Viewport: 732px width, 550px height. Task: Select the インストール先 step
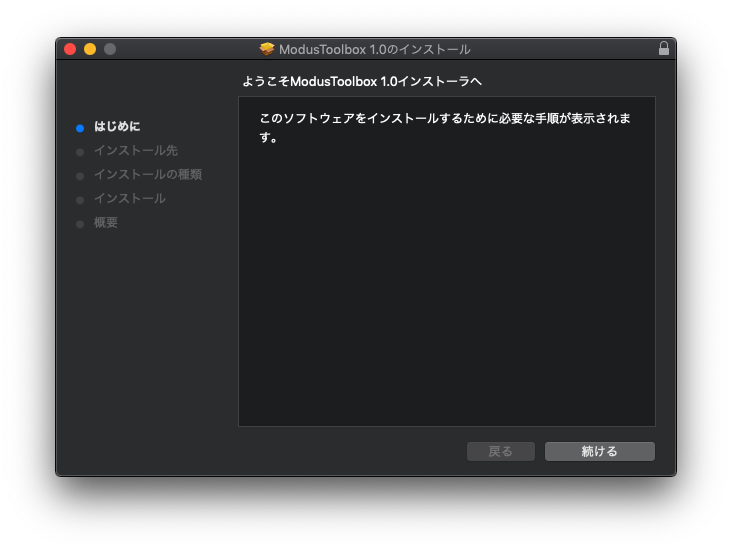tap(136, 150)
